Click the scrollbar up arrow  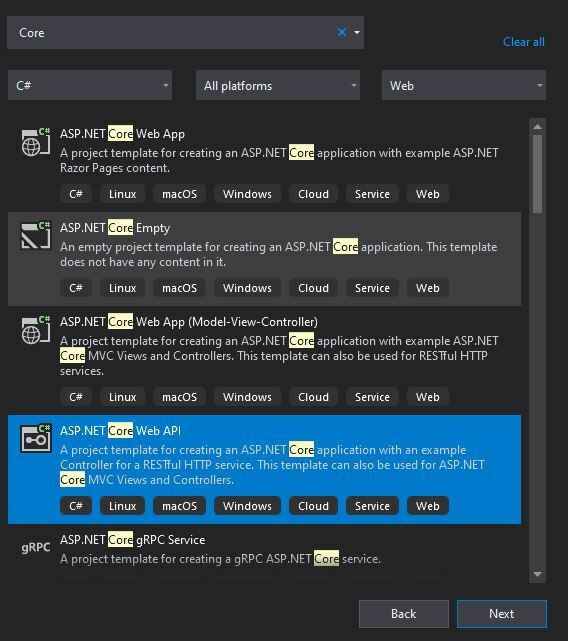point(537,126)
